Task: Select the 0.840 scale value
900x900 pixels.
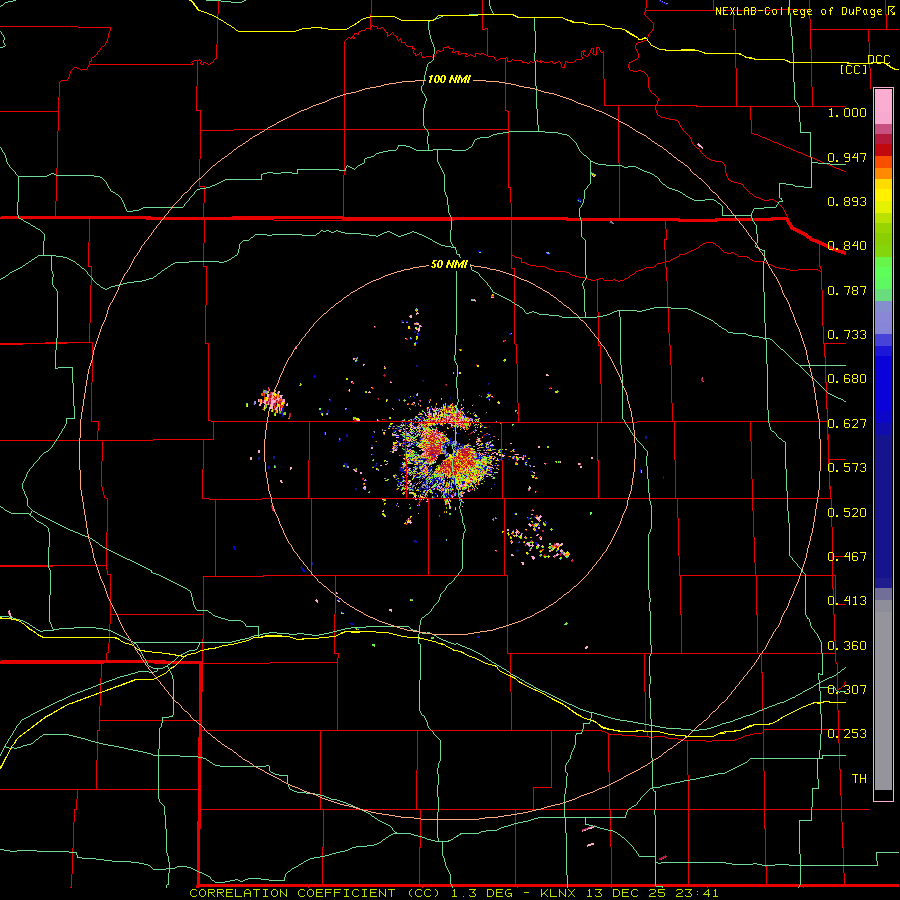Action: (x=847, y=246)
